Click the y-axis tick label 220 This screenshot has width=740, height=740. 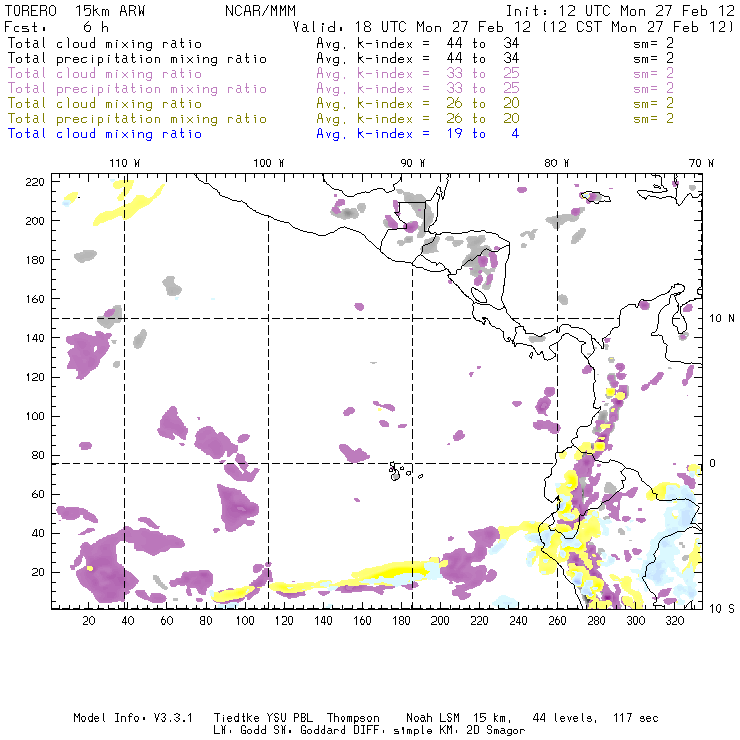point(35,182)
